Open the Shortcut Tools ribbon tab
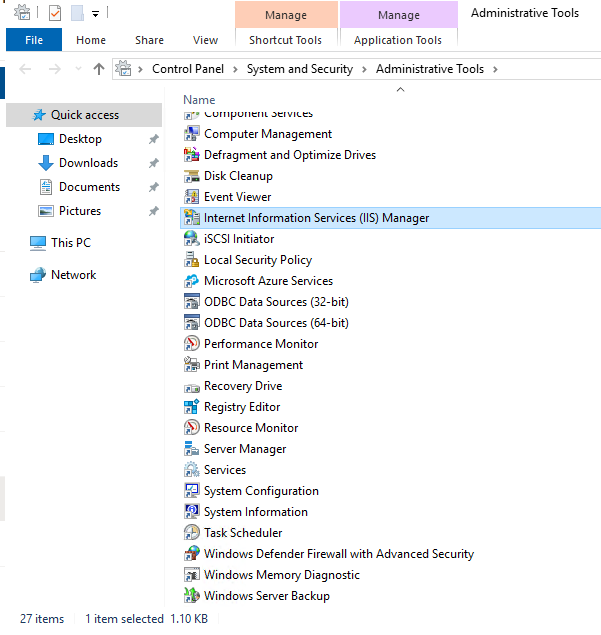Image resolution: width=601 pixels, height=635 pixels. pos(286,40)
